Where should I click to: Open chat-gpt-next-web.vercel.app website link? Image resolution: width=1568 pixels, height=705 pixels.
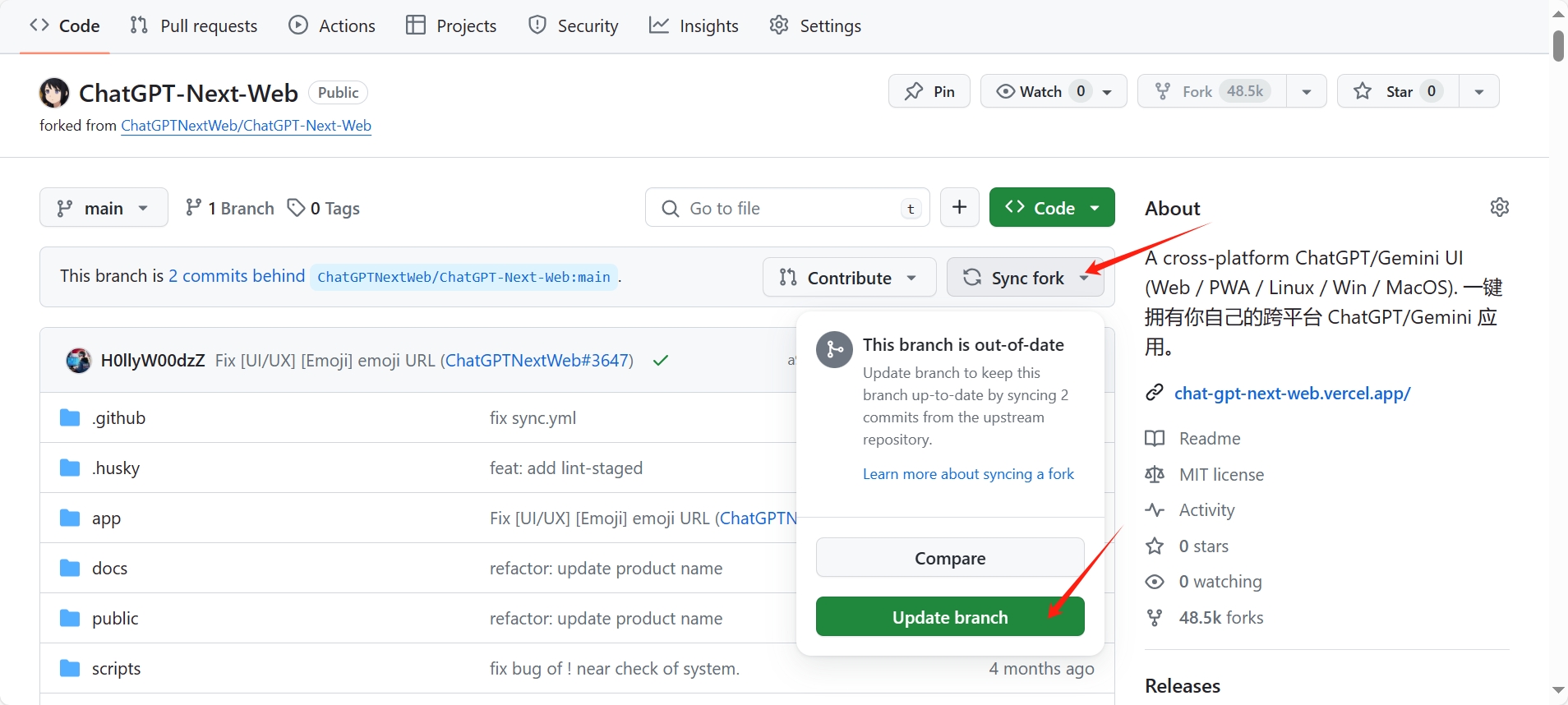(x=1292, y=393)
